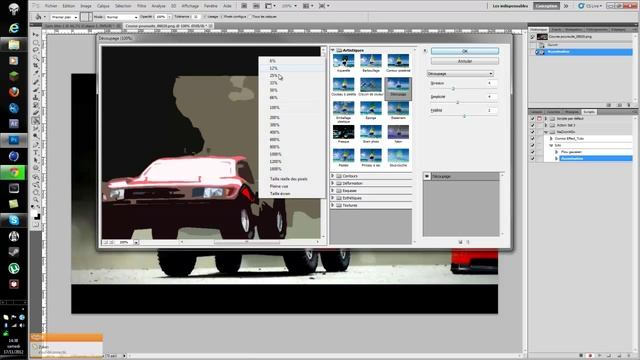The height and width of the screenshot is (360, 640).
Task: Choose the Néon filter thumbnail
Action: coord(398,134)
